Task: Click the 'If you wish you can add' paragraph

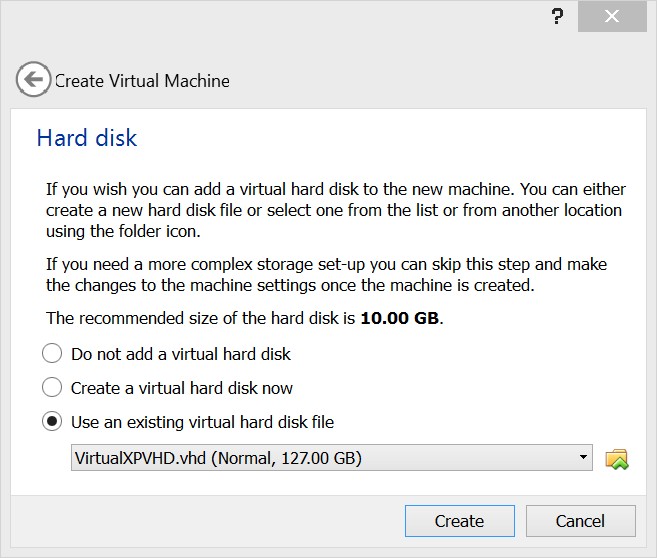Action: tap(334, 210)
